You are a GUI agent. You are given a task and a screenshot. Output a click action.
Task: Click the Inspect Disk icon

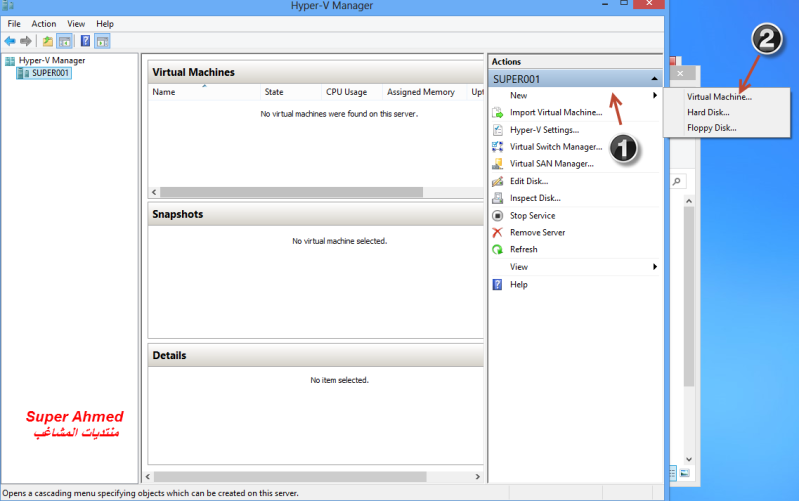click(x=497, y=198)
